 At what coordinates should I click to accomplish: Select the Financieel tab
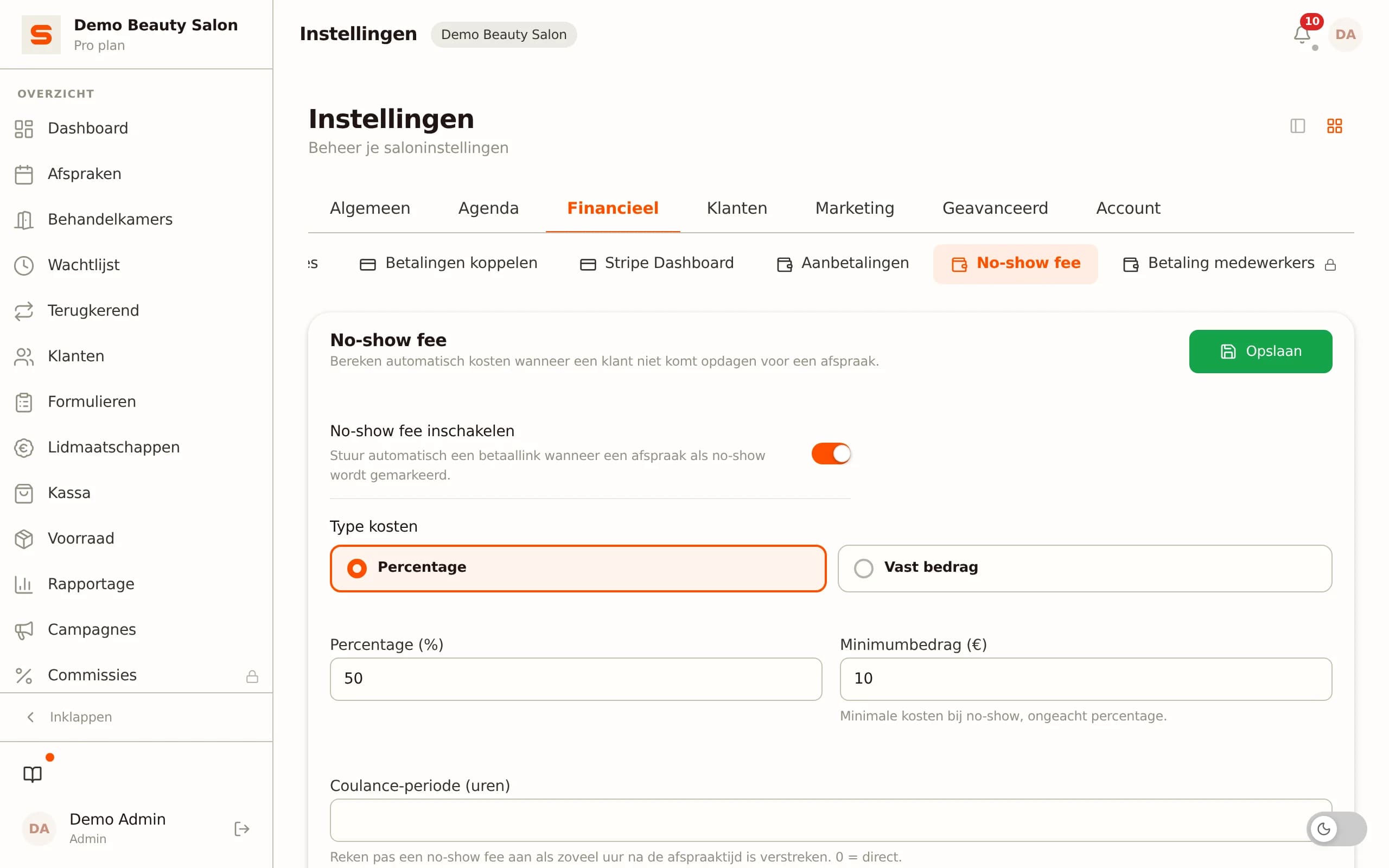[613, 208]
